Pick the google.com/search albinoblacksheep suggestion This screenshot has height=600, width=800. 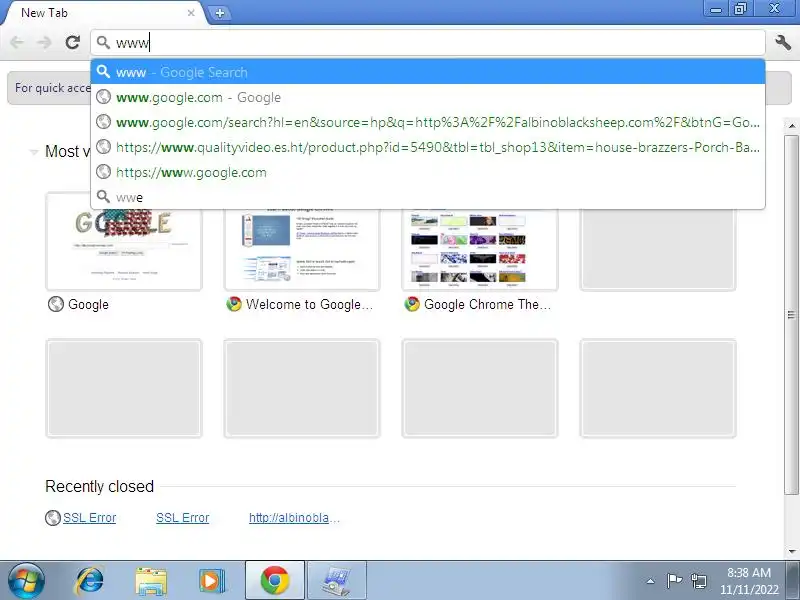click(x=428, y=122)
